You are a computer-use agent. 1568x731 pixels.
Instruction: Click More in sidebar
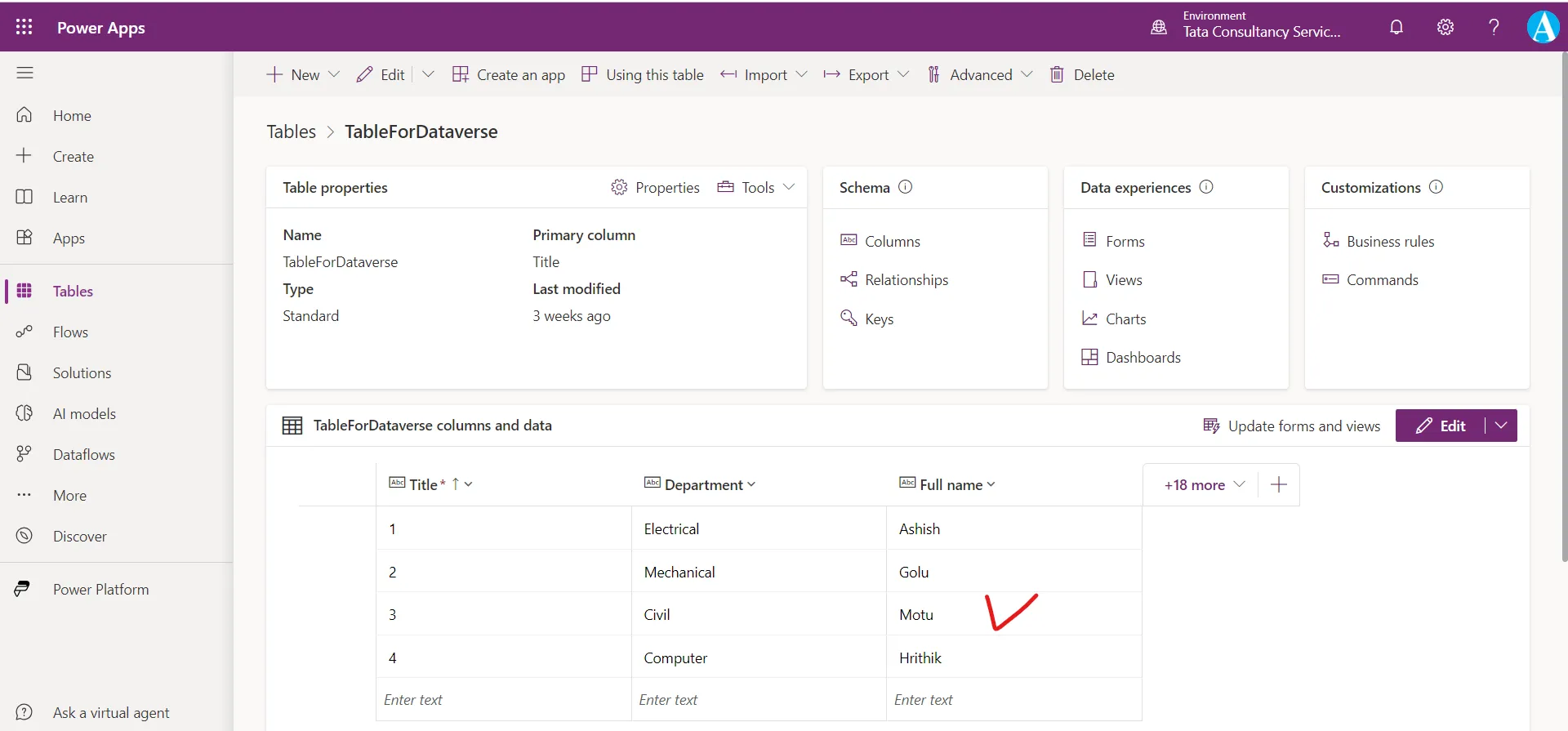click(117, 495)
